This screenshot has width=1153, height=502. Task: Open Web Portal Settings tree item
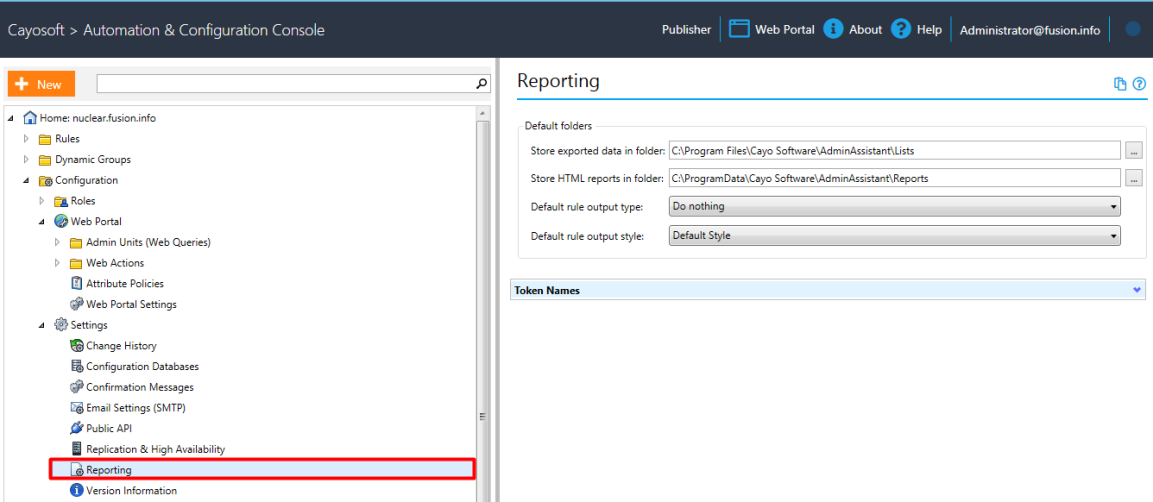coord(132,304)
